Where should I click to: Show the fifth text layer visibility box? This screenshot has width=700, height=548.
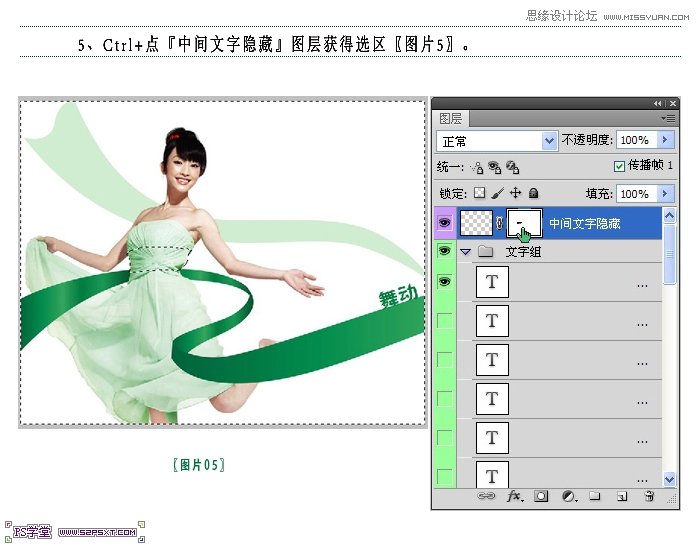(x=445, y=437)
